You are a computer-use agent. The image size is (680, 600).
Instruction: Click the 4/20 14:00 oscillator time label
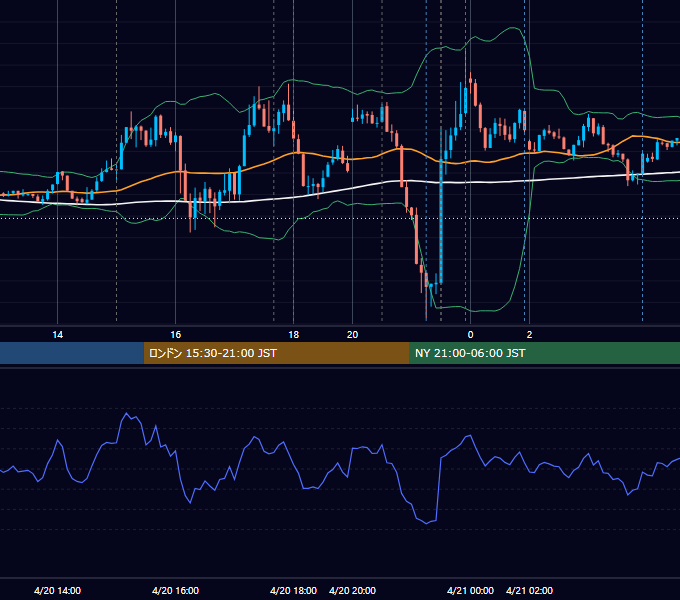click(57, 590)
